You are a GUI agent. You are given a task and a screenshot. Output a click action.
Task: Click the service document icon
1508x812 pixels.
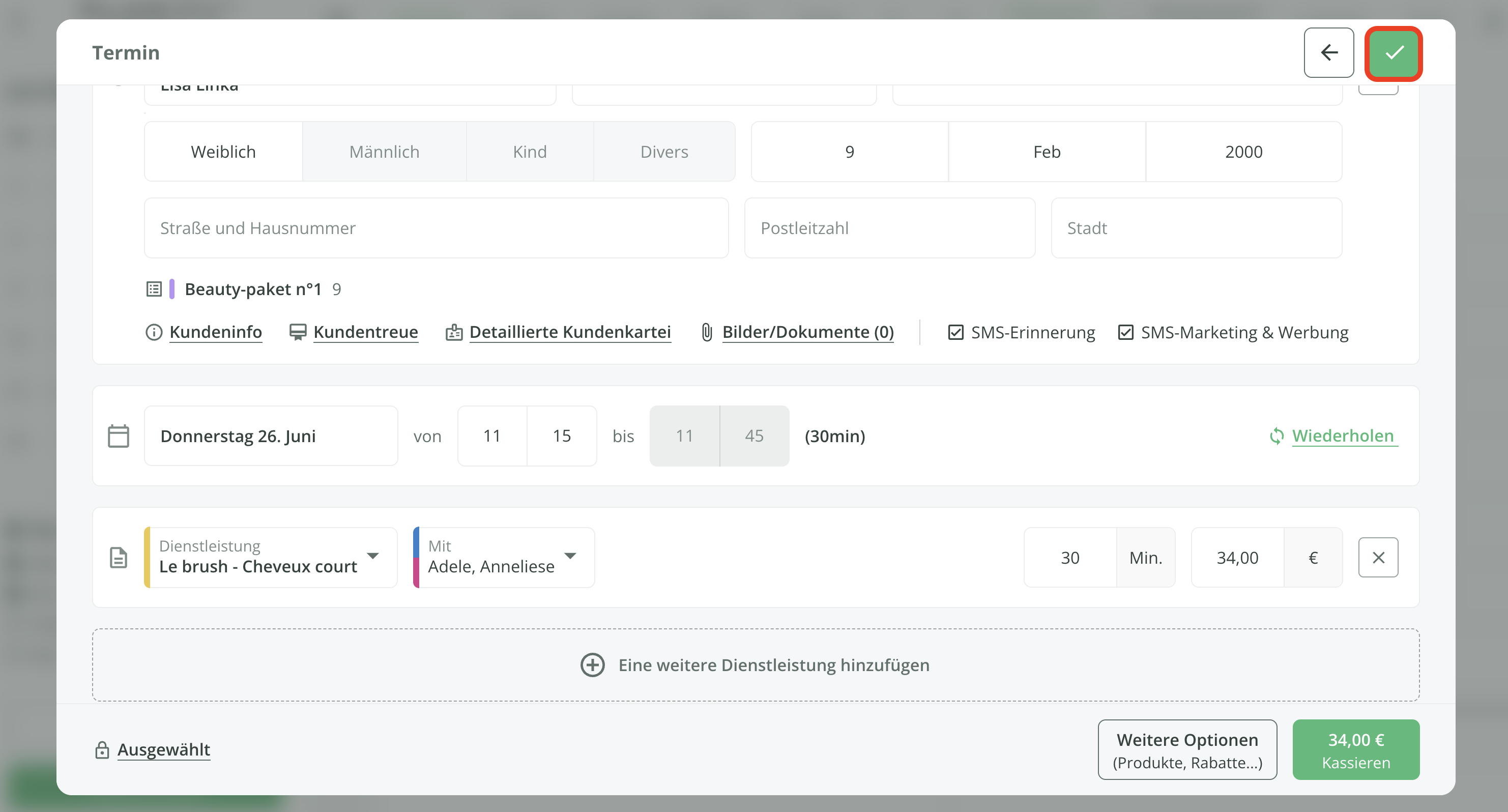point(118,557)
